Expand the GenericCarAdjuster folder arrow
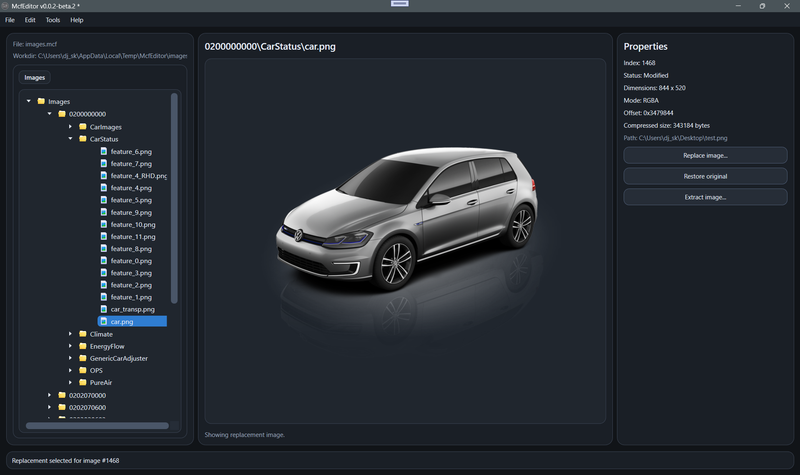 click(70, 358)
